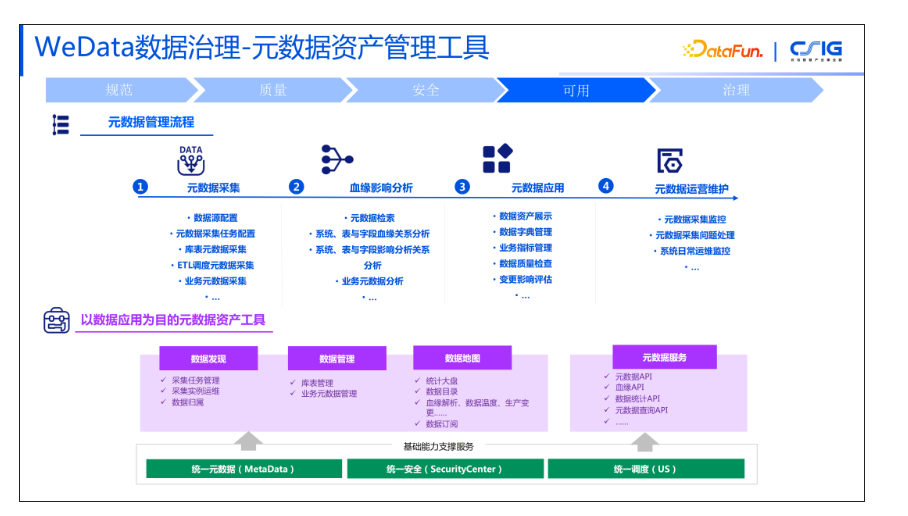The height and width of the screenshot is (516, 908).
Task: Click the 统一元数据 (MetaData) green bar
Action: (x=244, y=469)
